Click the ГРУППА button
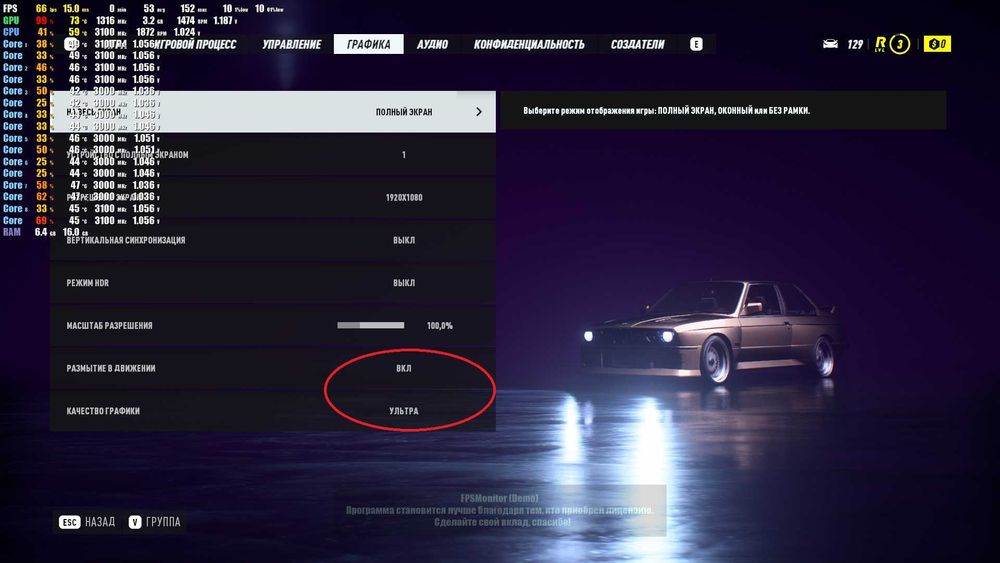Screen dimensions: 1000x563 163,522
